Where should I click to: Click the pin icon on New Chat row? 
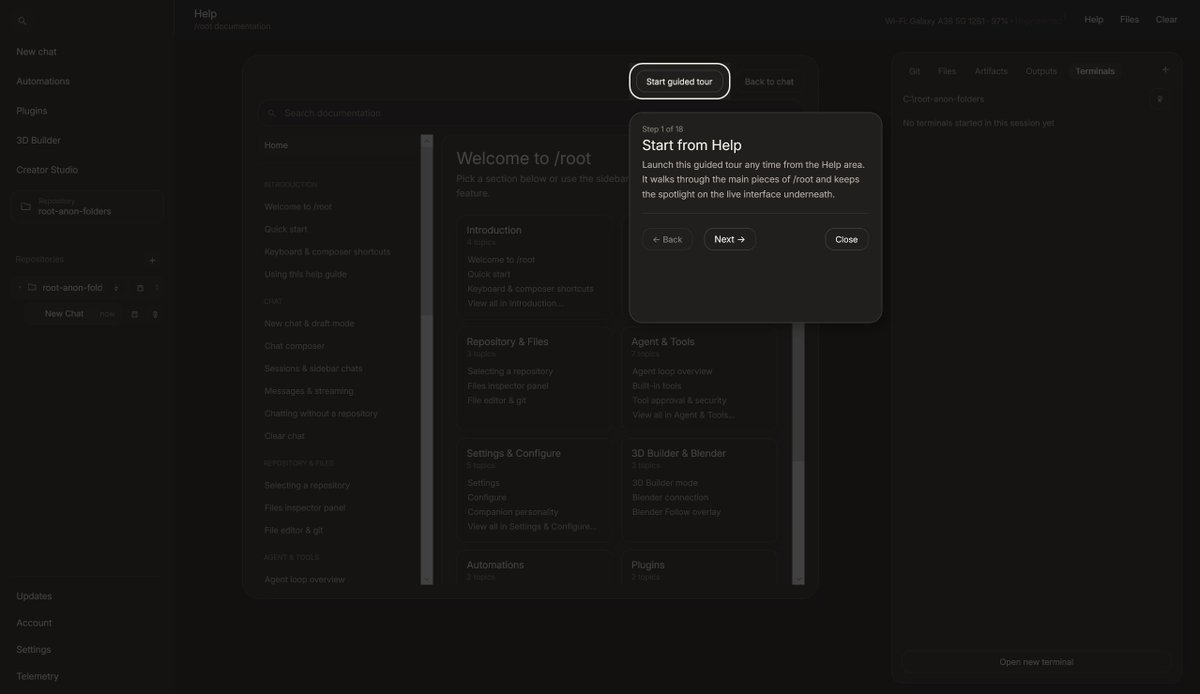[155, 314]
